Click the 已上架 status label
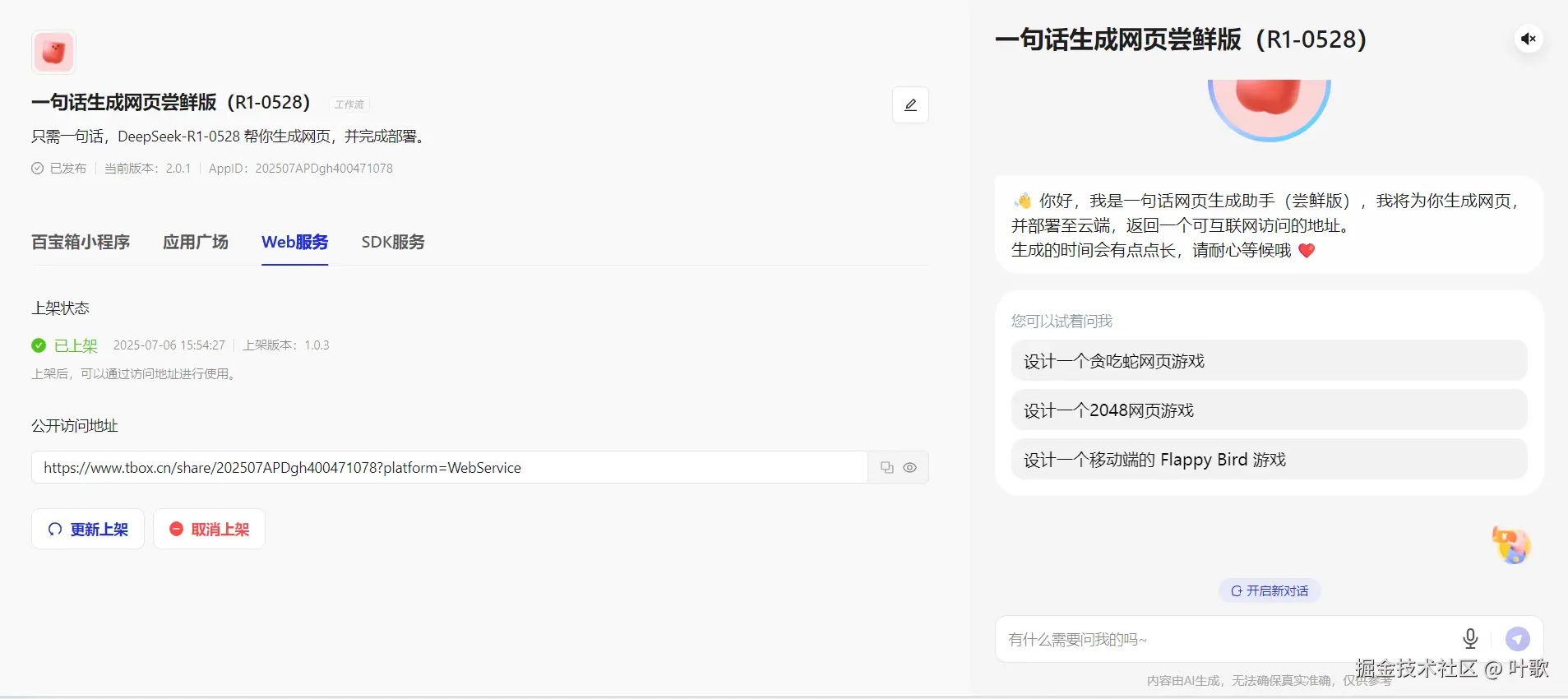The height and width of the screenshot is (699, 1568). point(76,345)
